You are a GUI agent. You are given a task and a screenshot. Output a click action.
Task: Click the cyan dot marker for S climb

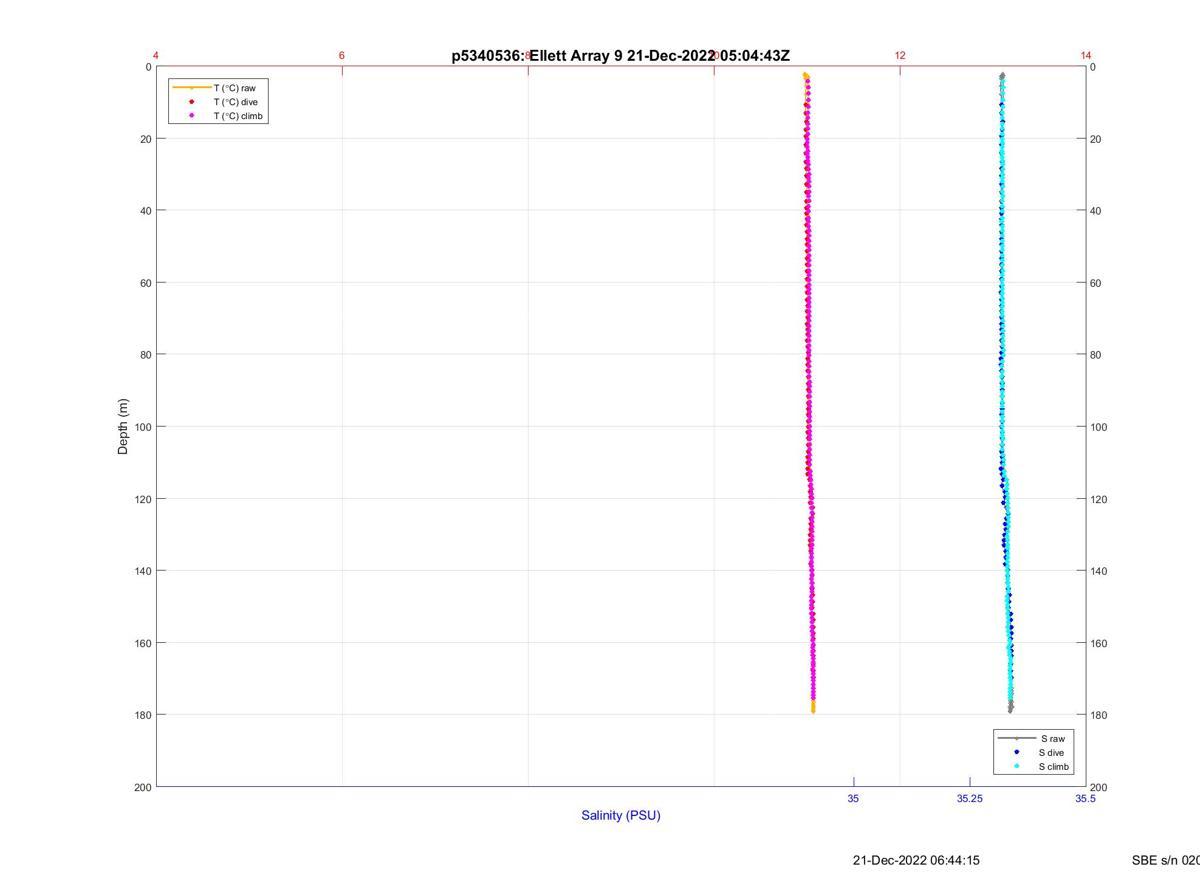[x=1016, y=767]
